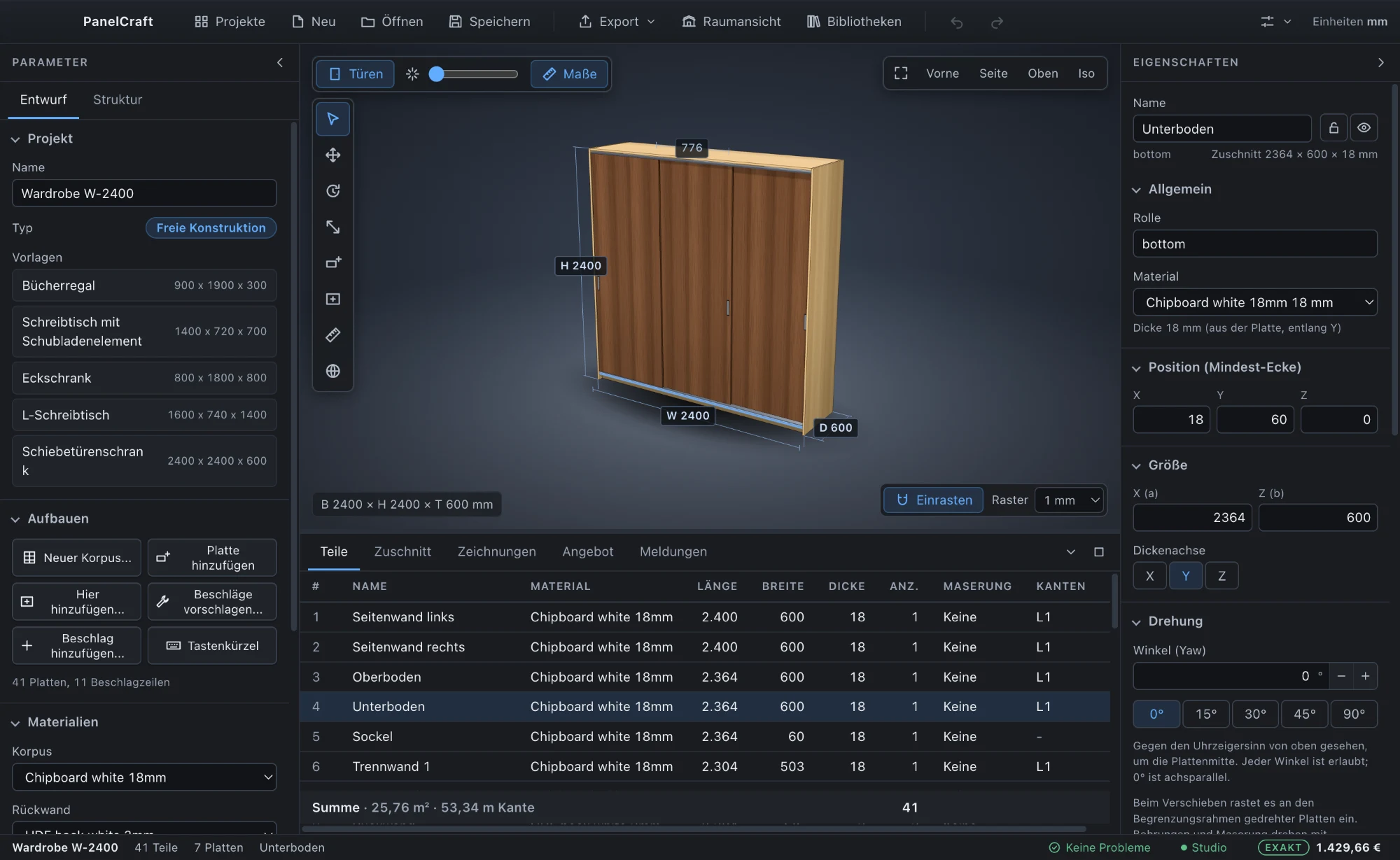Toggle the Maße dimensions display
The height and width of the screenshot is (860, 1400).
[569, 74]
